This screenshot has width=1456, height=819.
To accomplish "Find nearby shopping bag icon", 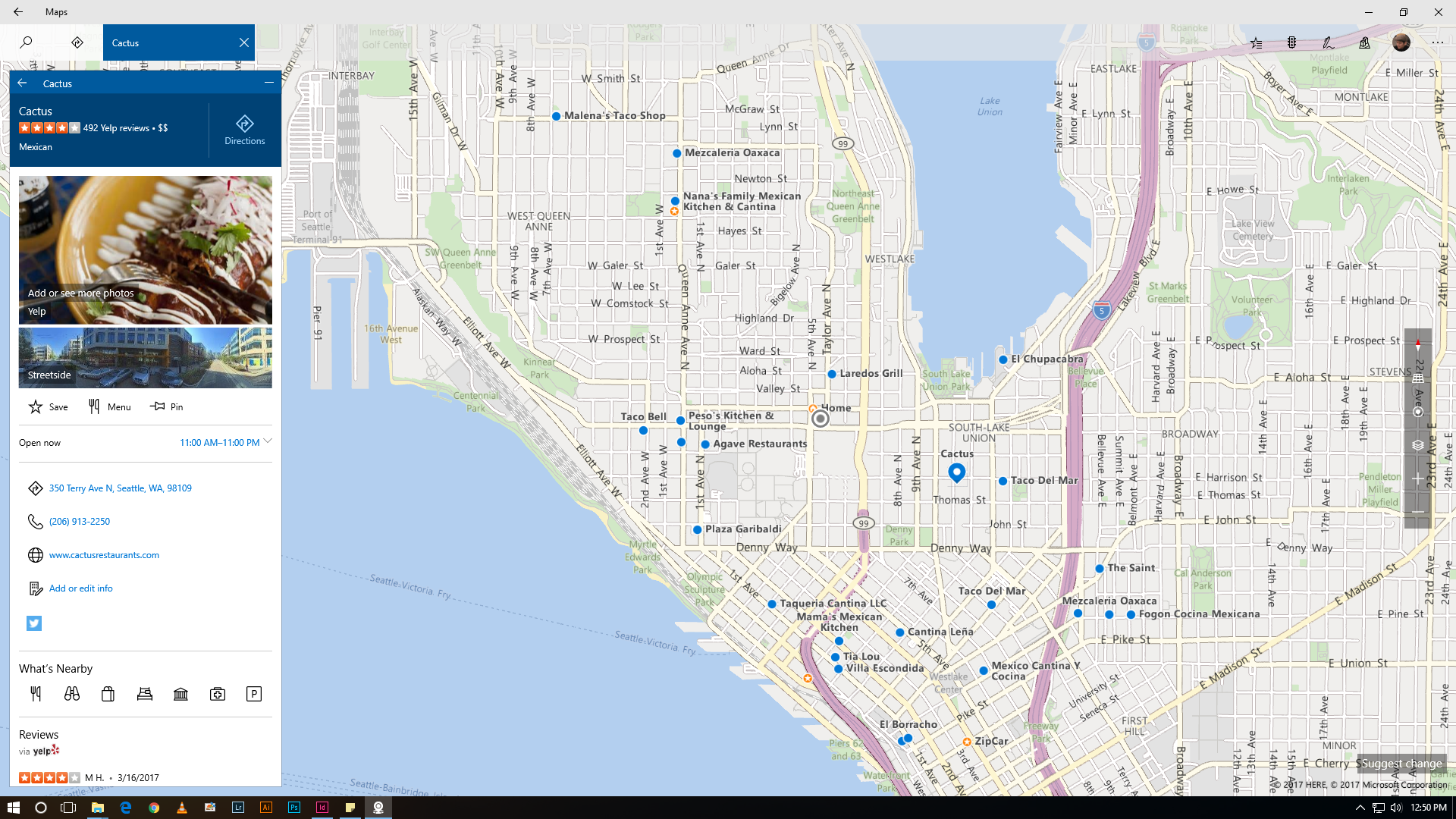I will [x=108, y=694].
